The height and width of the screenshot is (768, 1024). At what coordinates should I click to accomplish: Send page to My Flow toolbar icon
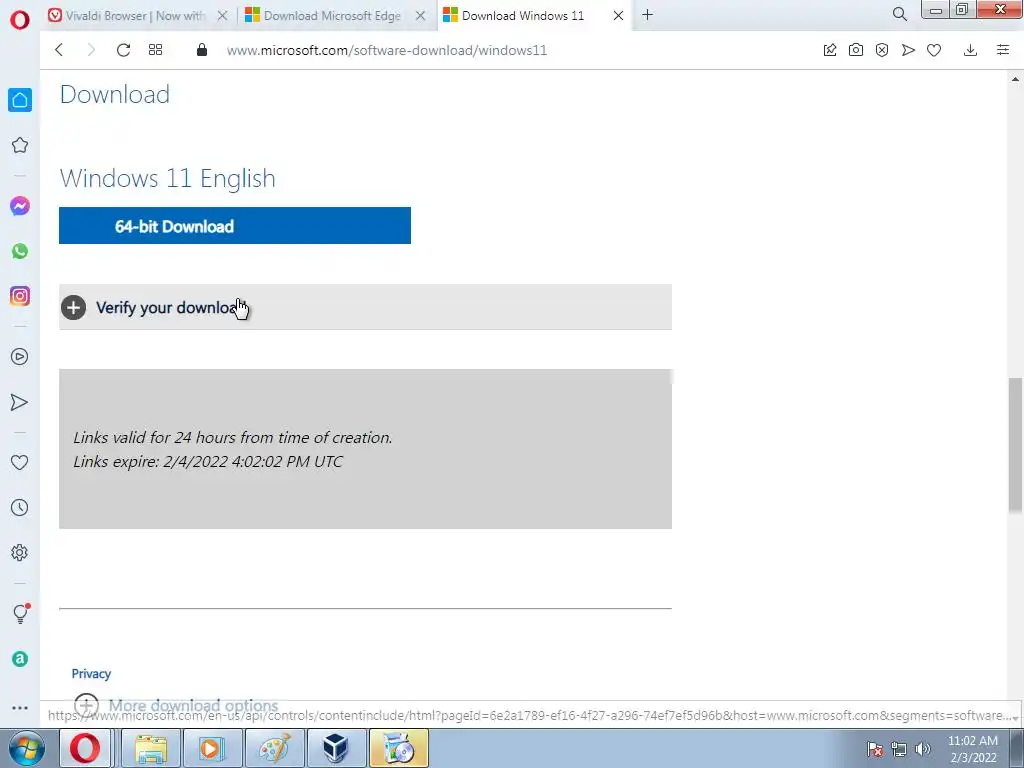tap(908, 50)
